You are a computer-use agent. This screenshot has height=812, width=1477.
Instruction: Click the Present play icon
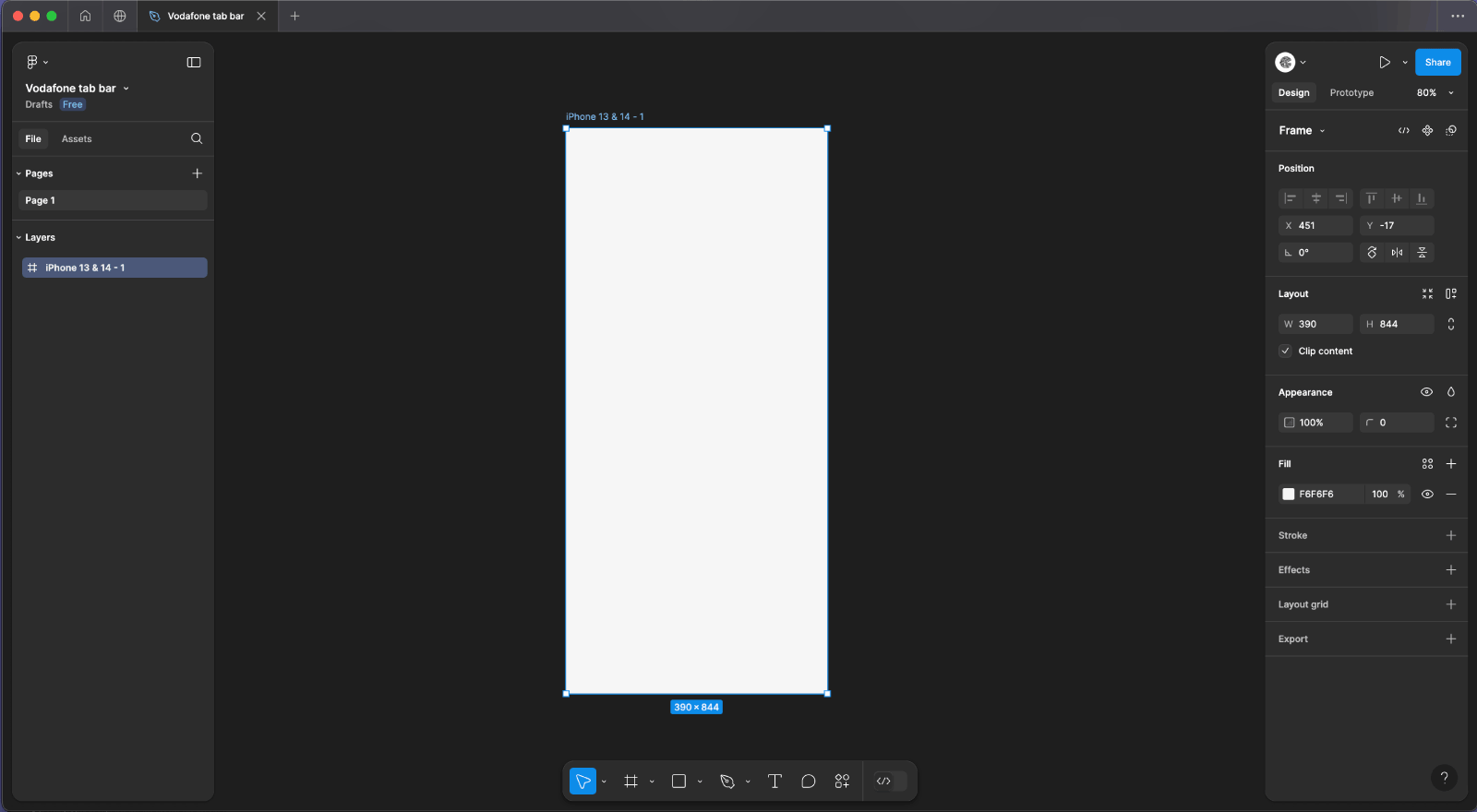click(1384, 63)
